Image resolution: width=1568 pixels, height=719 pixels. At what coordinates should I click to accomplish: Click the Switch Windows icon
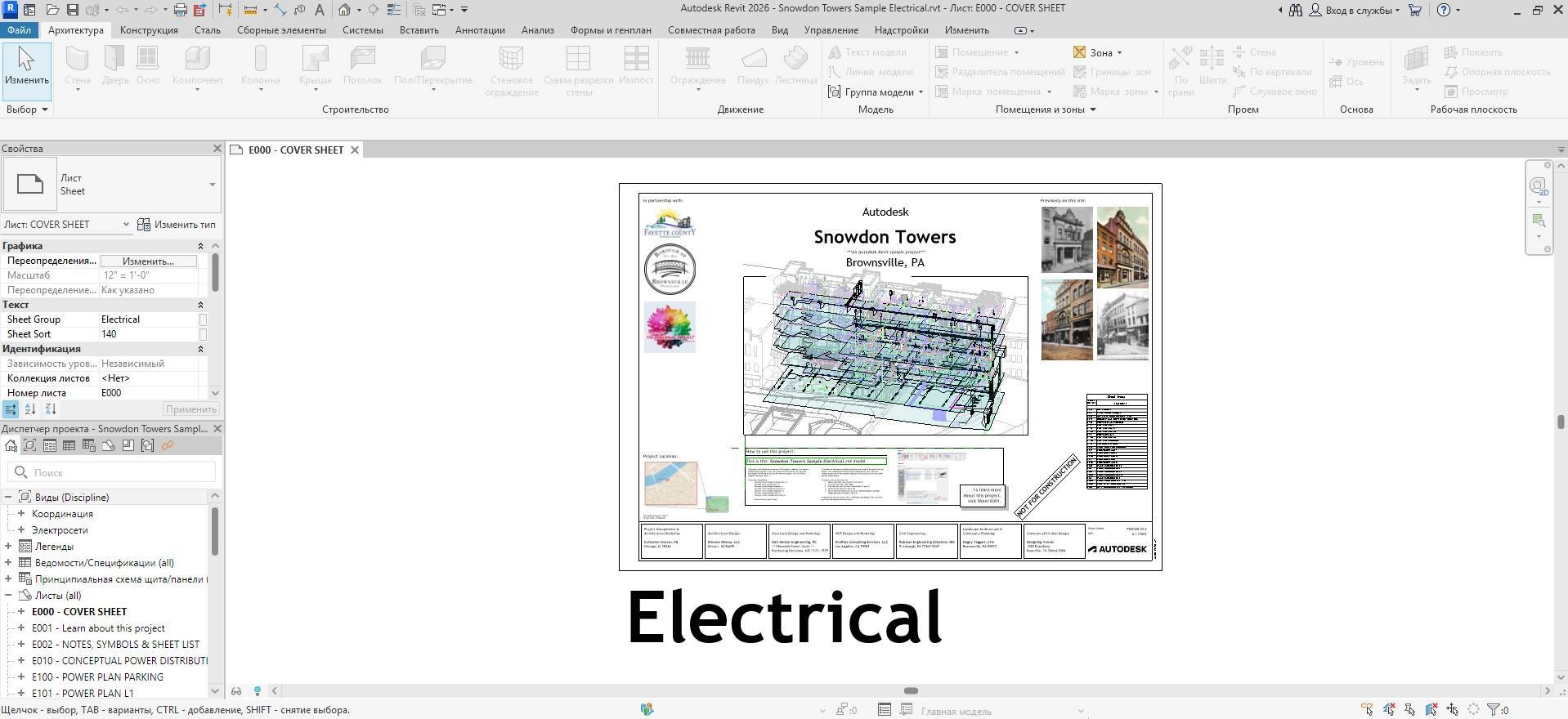point(439,10)
